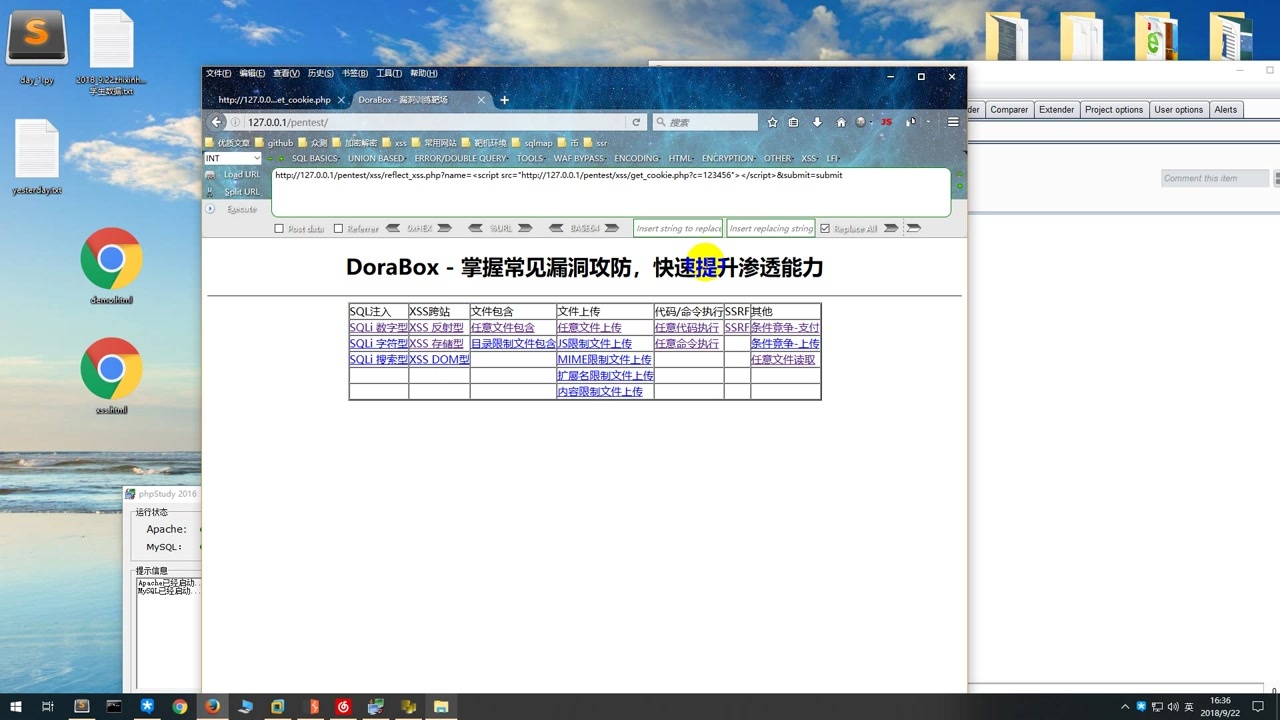
Task: Enable the Referrer checkbox
Action: pos(338,229)
